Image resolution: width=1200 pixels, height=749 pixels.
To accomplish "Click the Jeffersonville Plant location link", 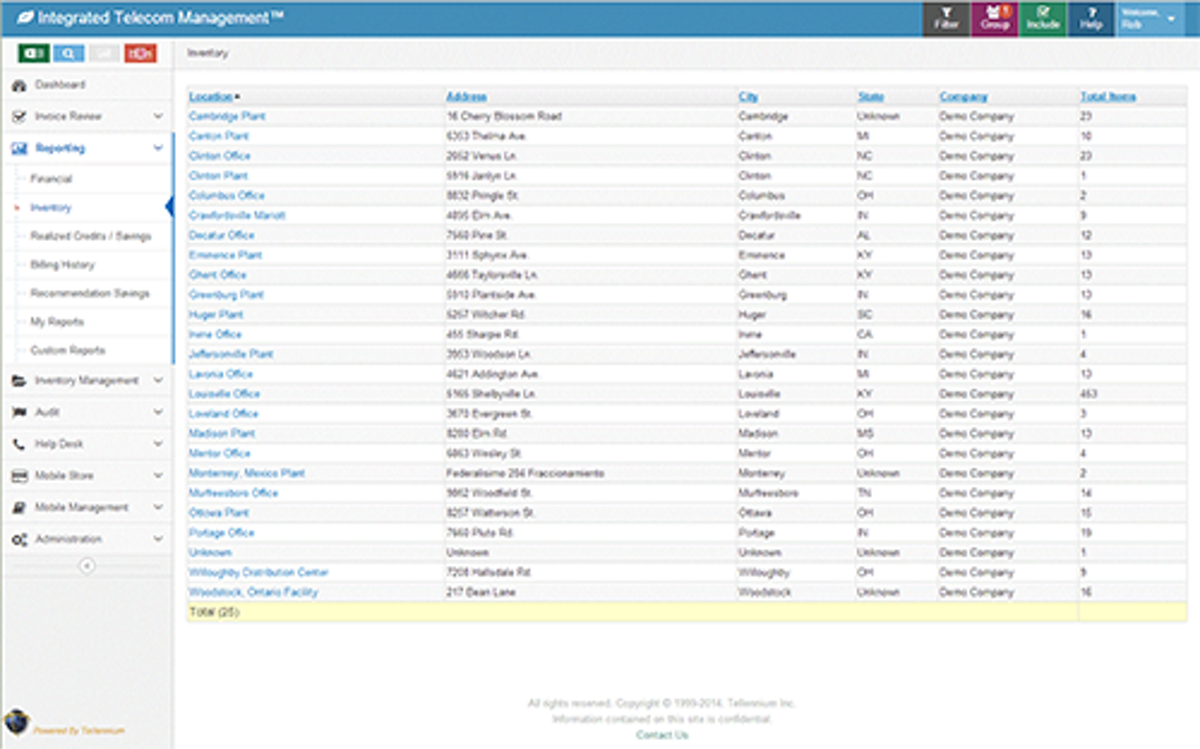I will click(231, 355).
